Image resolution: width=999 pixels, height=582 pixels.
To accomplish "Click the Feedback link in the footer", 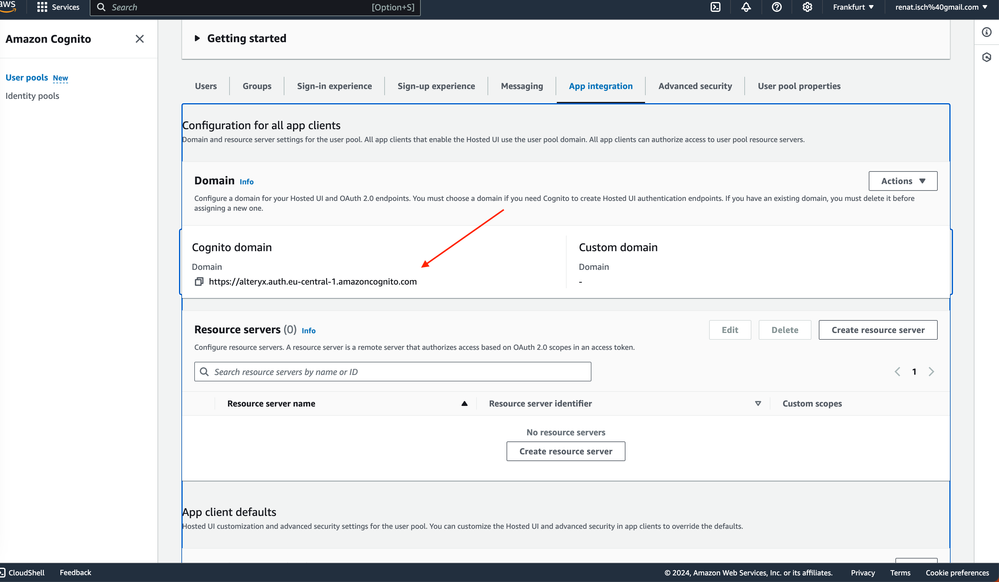I will pyautogui.click(x=75, y=572).
